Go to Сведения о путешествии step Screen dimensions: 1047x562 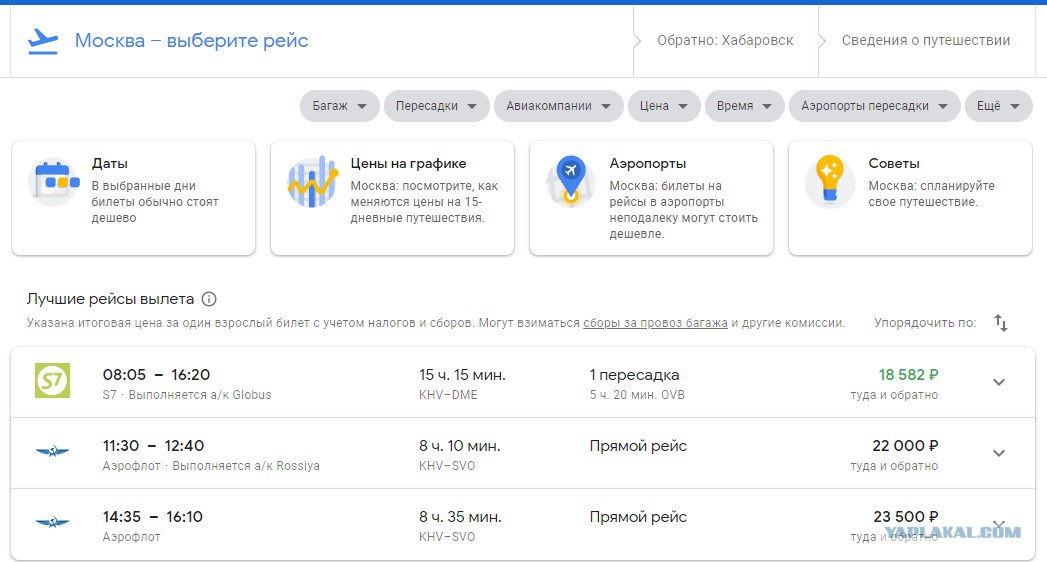pos(925,41)
